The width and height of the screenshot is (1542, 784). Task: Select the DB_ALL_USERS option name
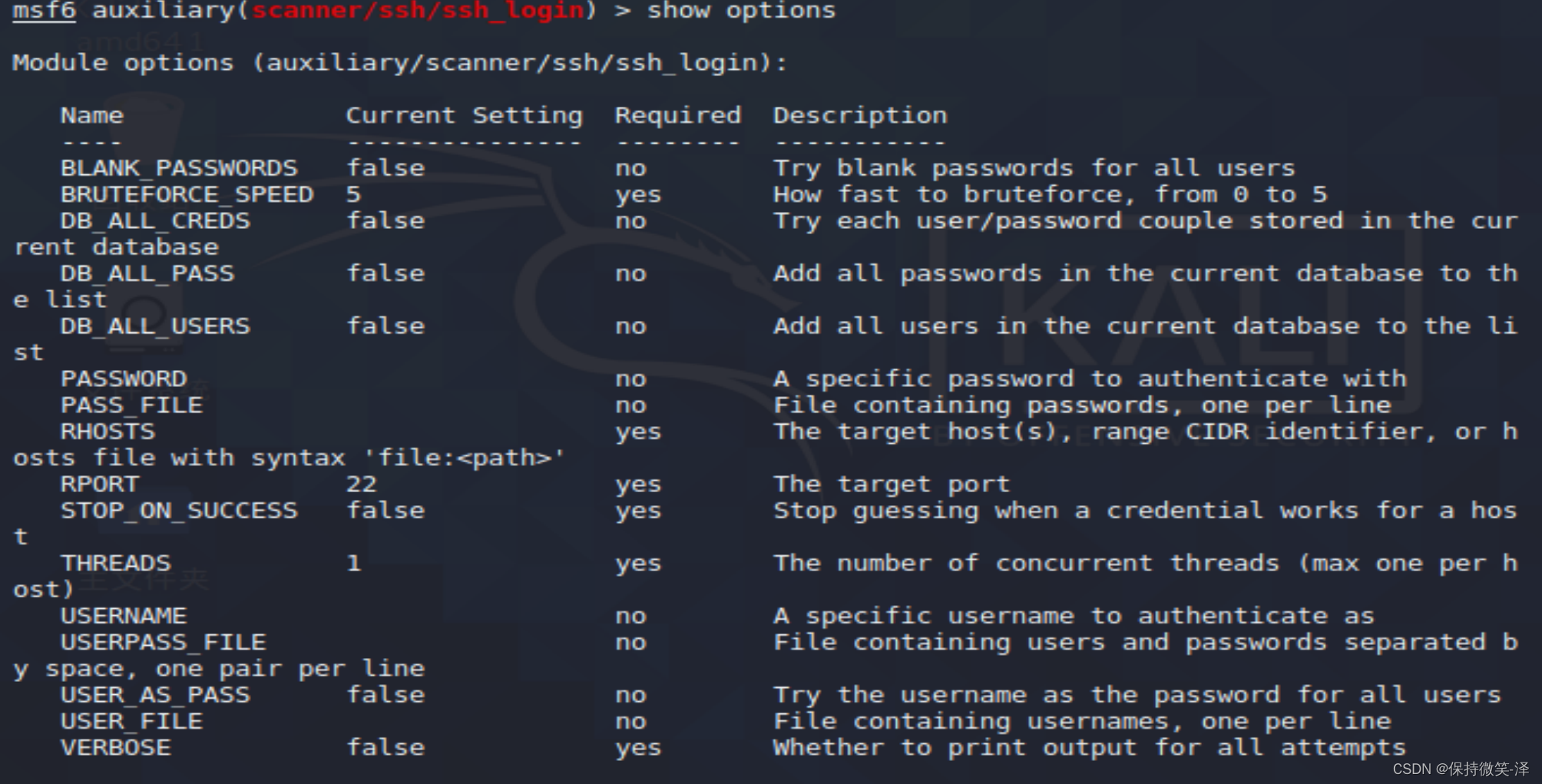pos(155,326)
